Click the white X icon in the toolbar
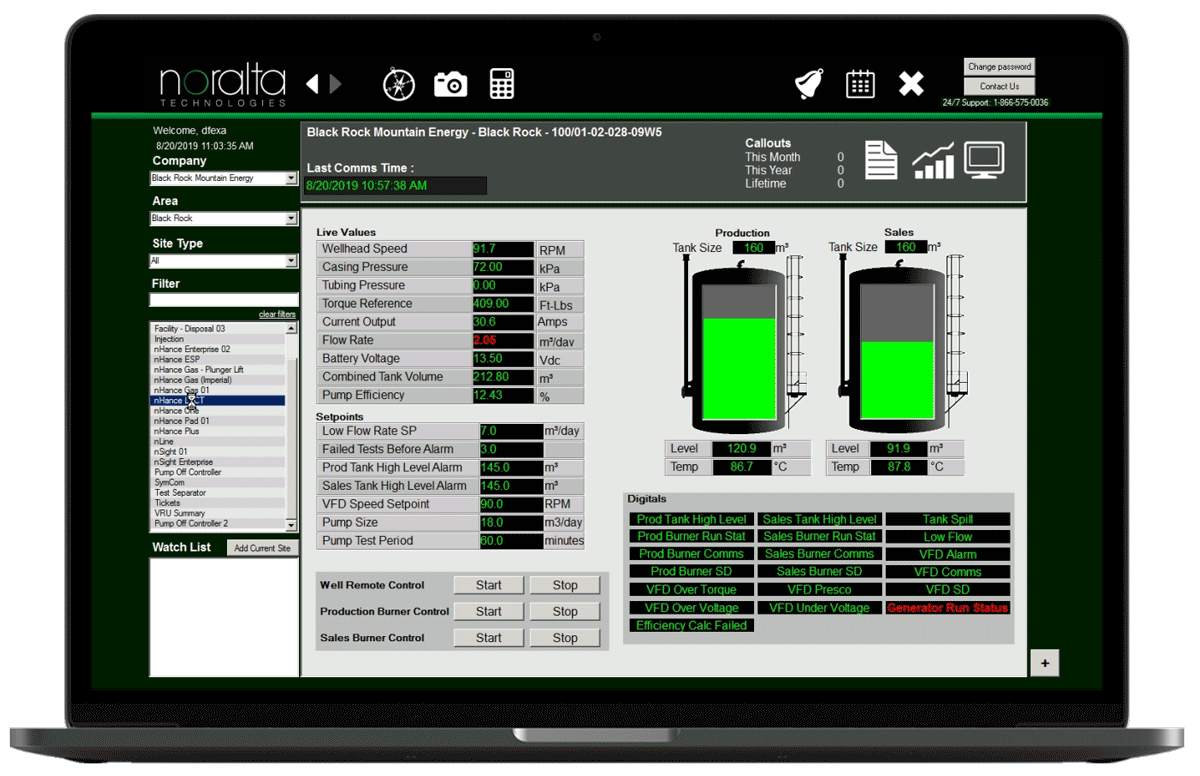The image size is (1200, 776). click(911, 84)
